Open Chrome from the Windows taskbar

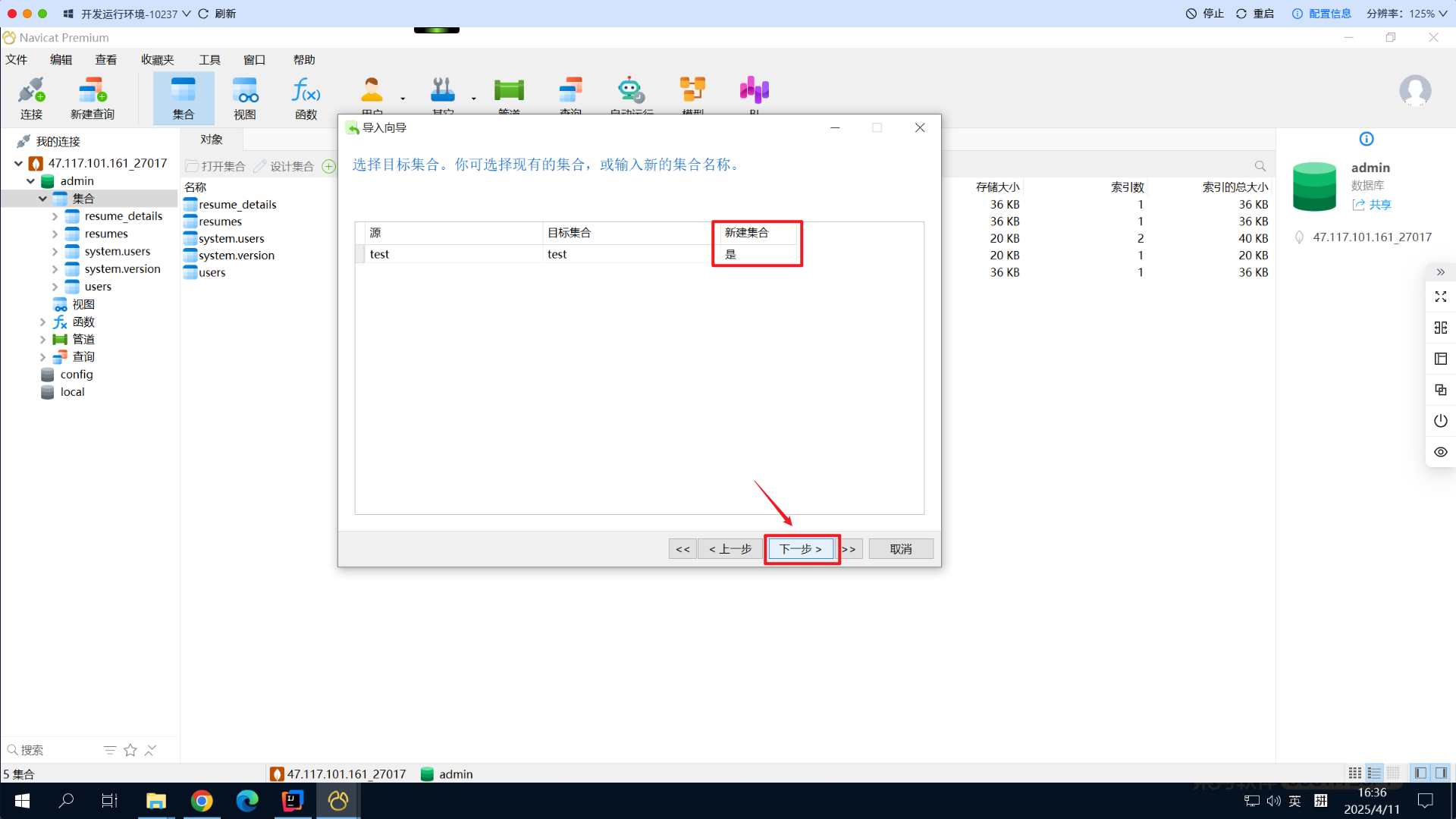click(x=202, y=801)
